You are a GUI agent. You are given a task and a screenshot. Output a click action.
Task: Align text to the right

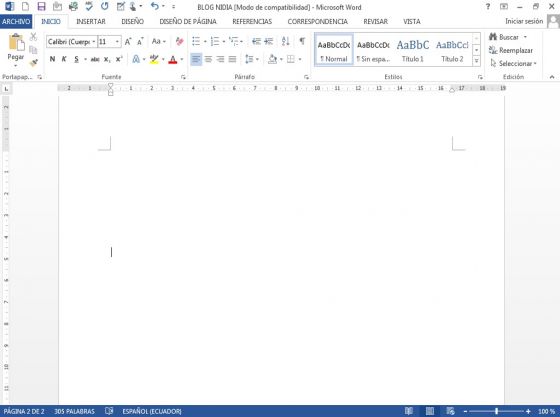pyautogui.click(x=220, y=59)
